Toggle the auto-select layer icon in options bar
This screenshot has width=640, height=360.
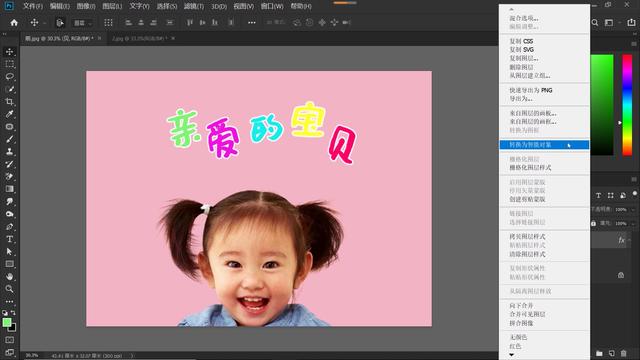60,23
